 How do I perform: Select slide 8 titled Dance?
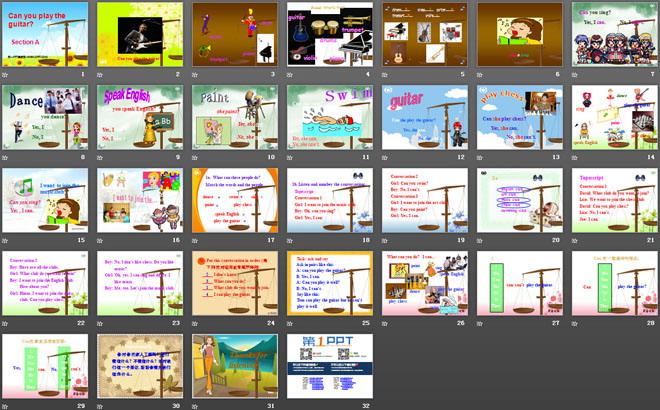click(45, 117)
